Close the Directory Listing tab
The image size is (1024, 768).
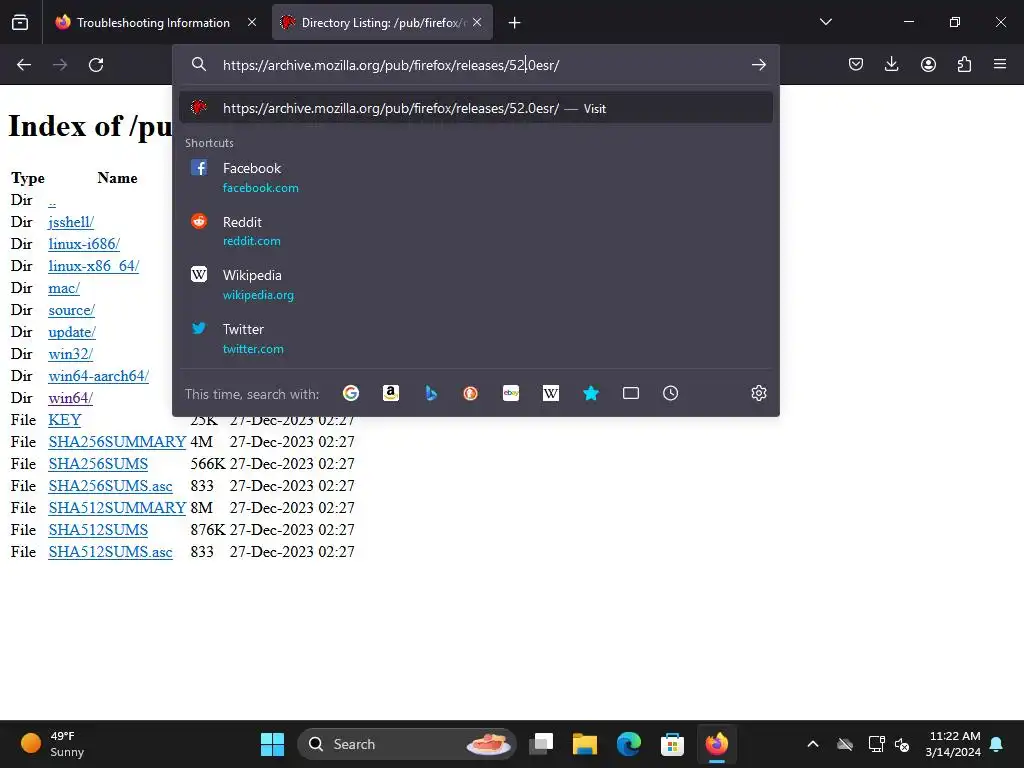(477, 22)
